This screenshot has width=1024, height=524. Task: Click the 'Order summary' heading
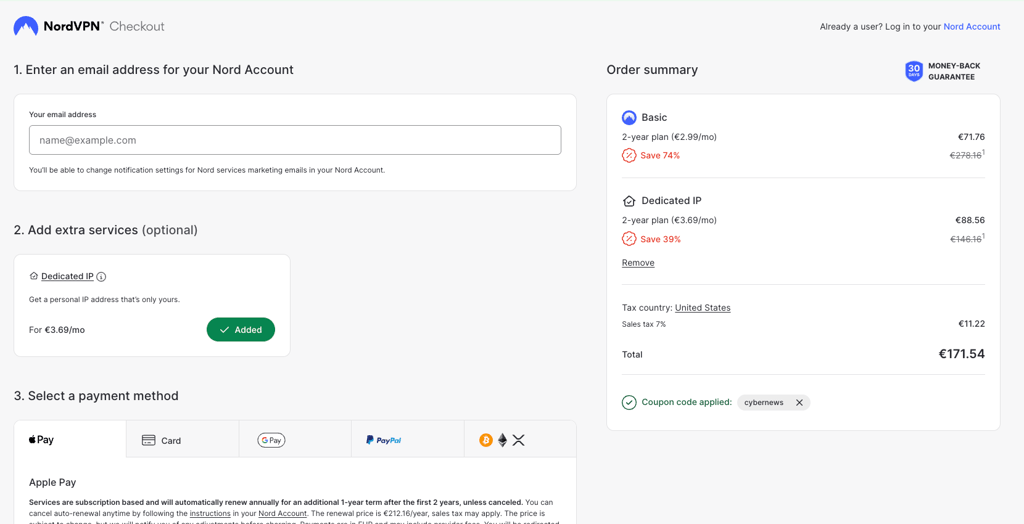pyautogui.click(x=652, y=70)
